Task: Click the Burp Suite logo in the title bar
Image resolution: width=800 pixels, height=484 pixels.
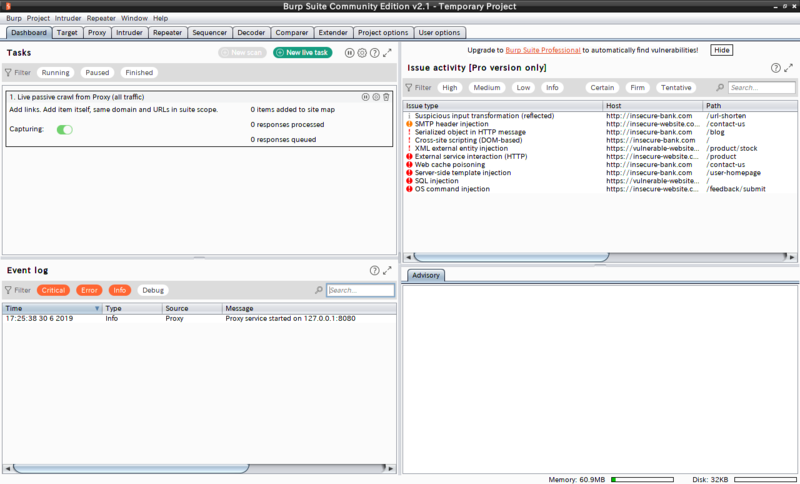Action: [x=8, y=6]
